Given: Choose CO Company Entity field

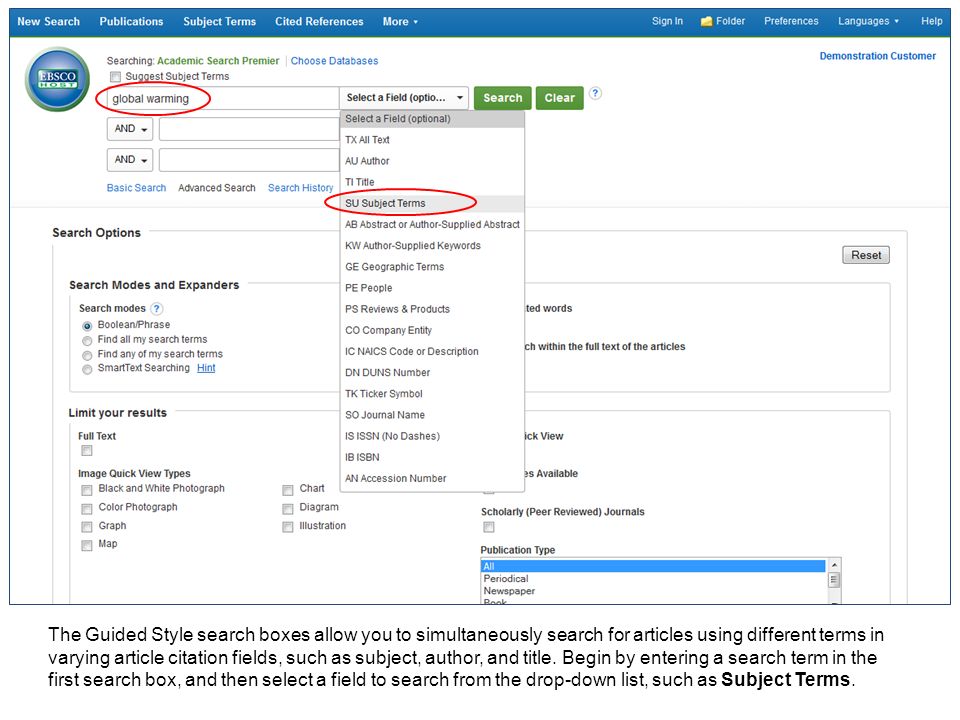Looking at the screenshot, I should (432, 331).
